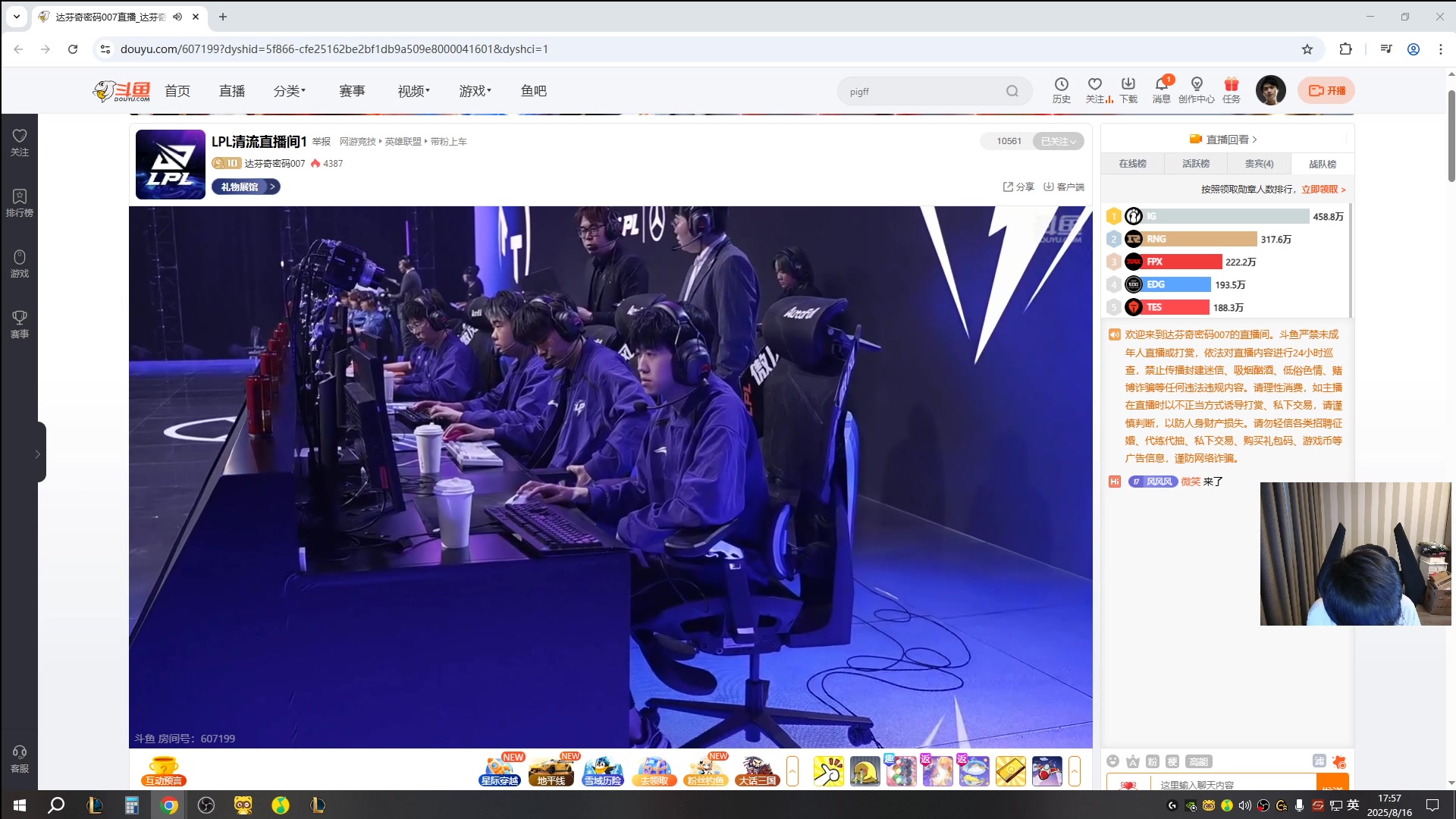Open the 粉丝钓鱼 activity icon

(x=706, y=771)
